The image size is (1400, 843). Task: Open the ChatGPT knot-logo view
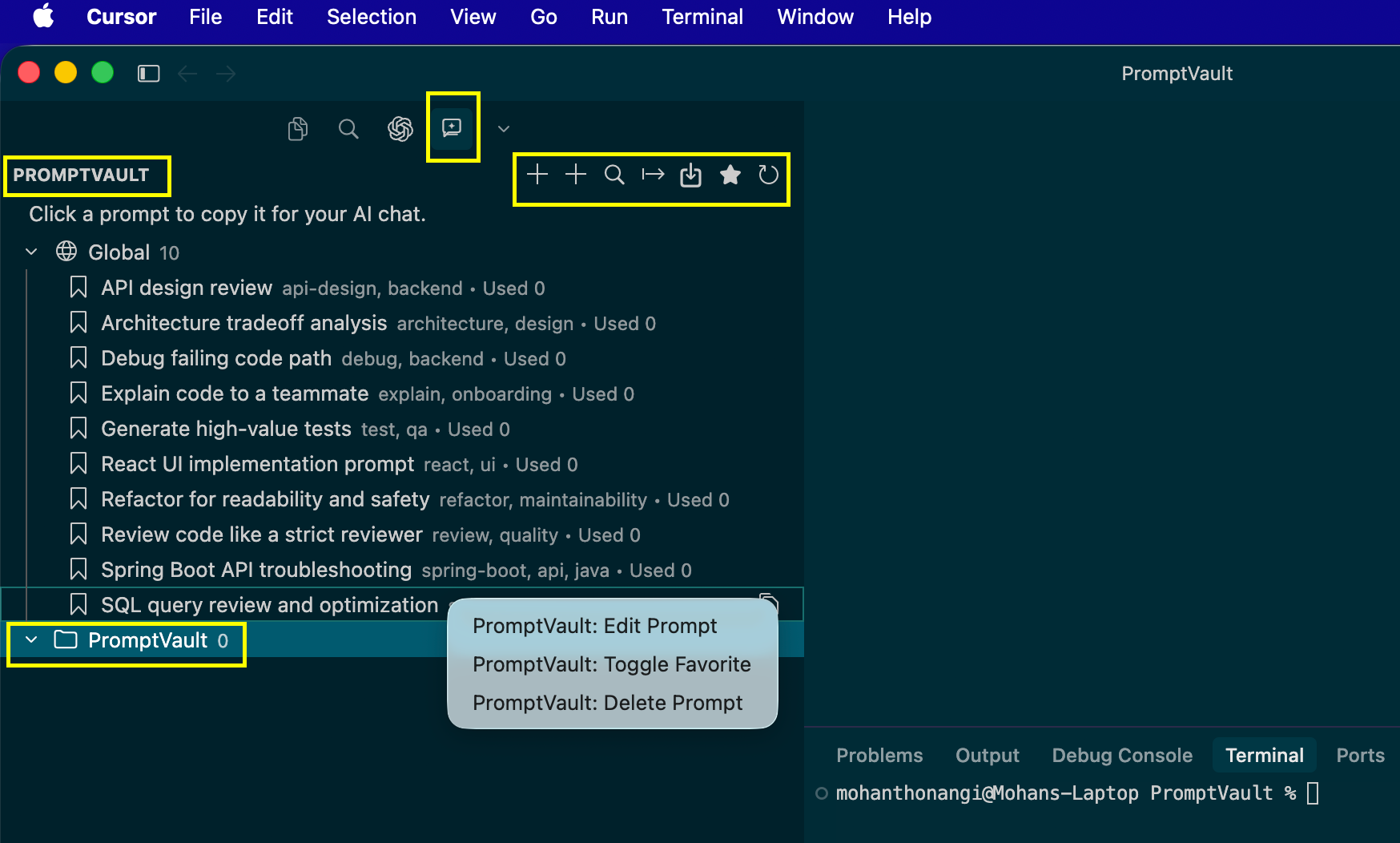pyautogui.click(x=400, y=128)
